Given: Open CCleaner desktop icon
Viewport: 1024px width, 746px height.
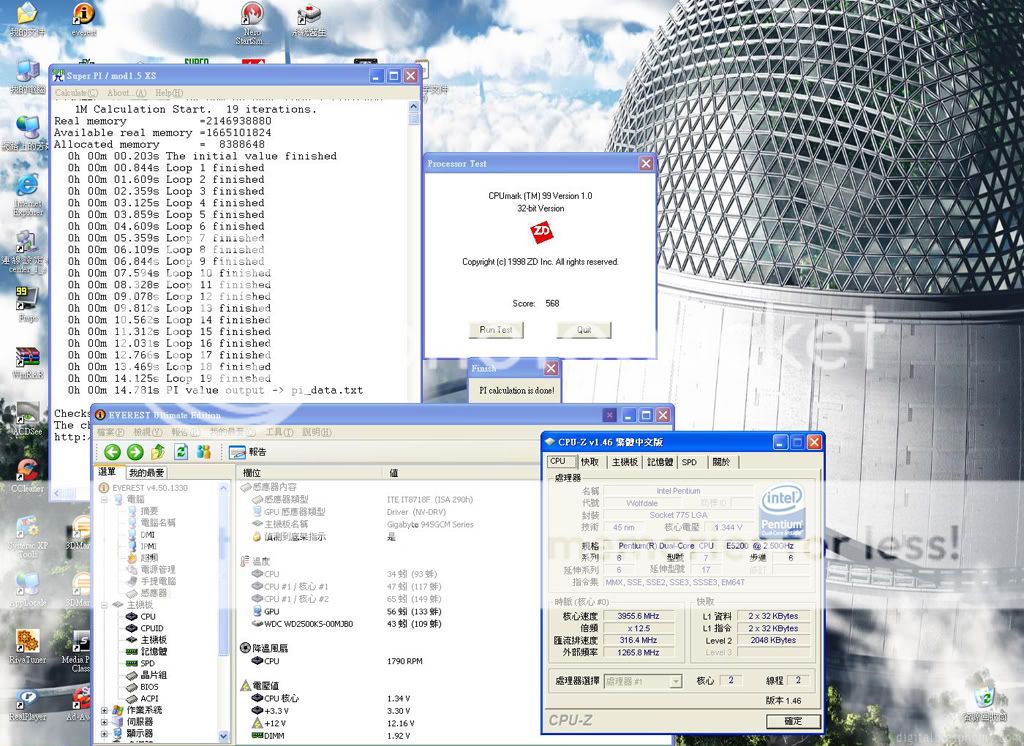Looking at the screenshot, I should pos(27,476).
